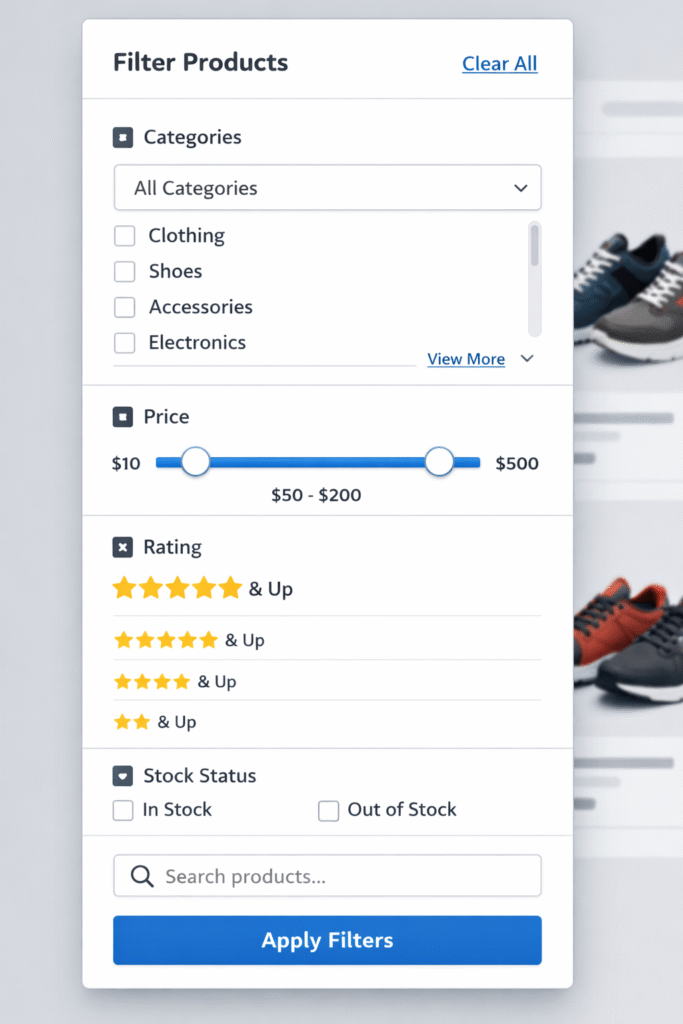Image resolution: width=683 pixels, height=1024 pixels.
Task: Open the All Categories dropdown
Action: [x=327, y=188]
